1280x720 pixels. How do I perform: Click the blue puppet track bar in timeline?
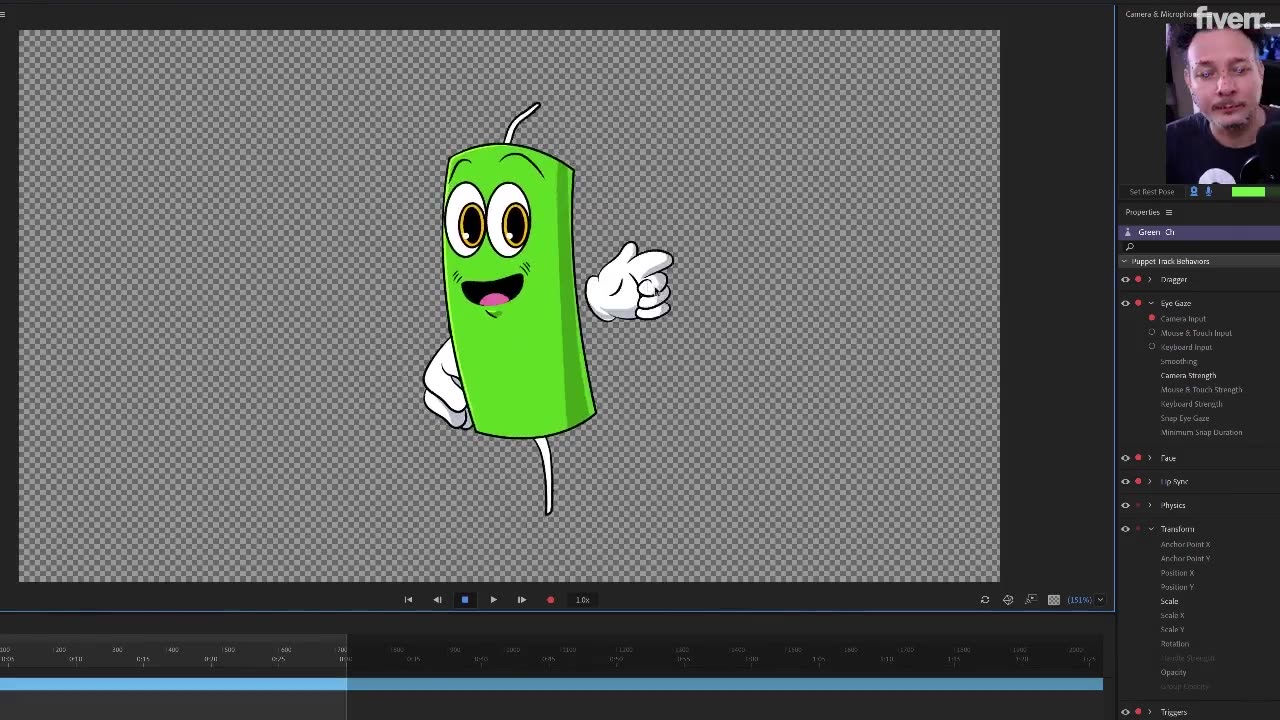[551, 684]
